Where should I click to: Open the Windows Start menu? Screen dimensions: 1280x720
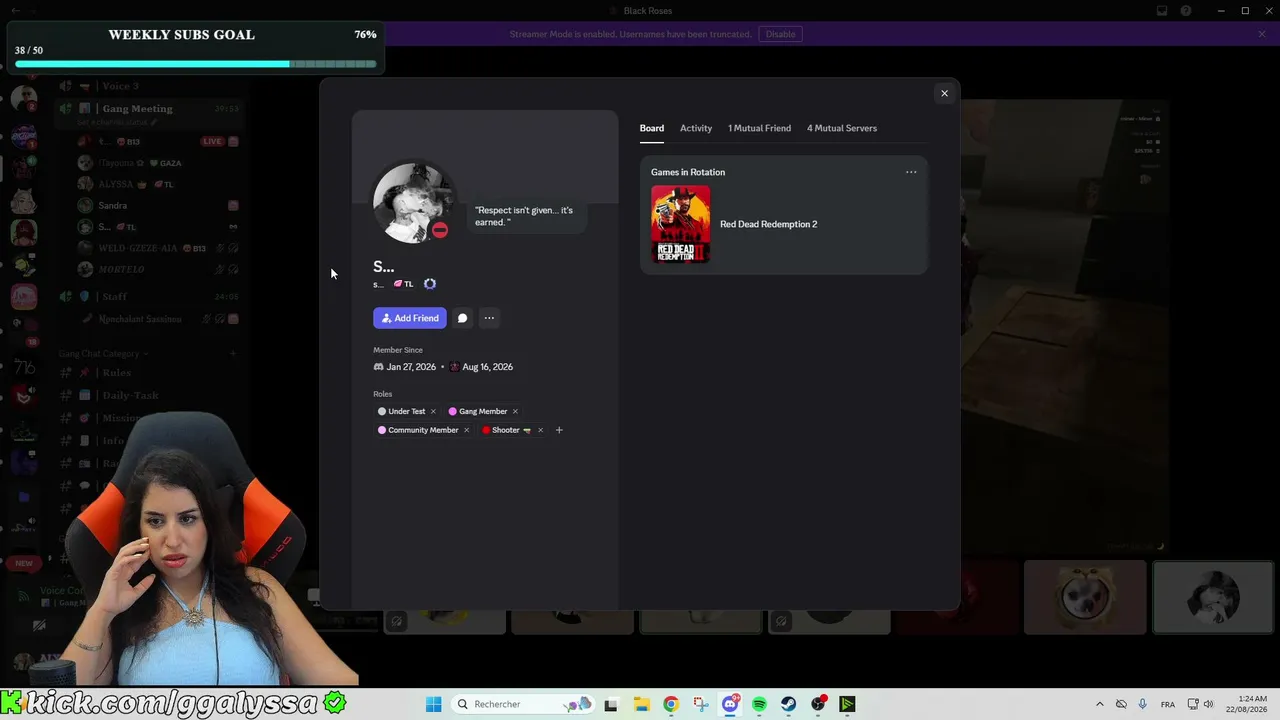[x=433, y=704]
